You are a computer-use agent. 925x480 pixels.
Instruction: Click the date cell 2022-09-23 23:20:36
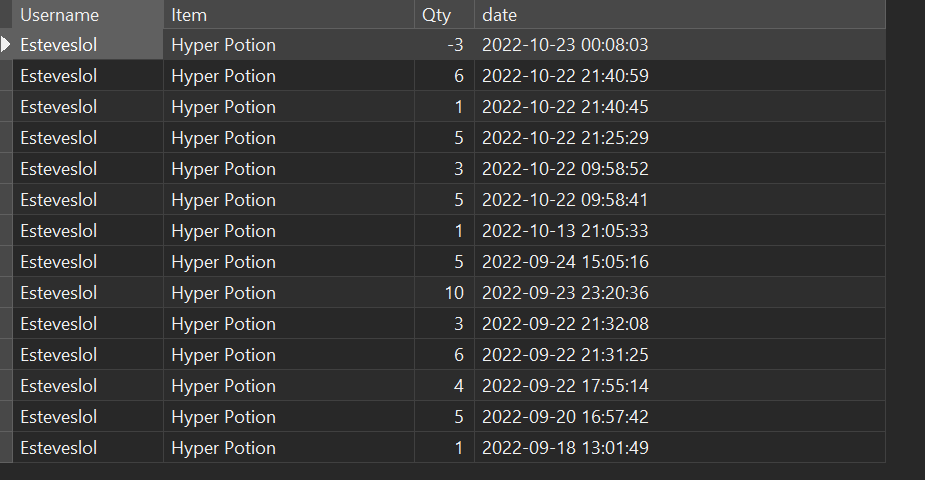tap(680, 292)
